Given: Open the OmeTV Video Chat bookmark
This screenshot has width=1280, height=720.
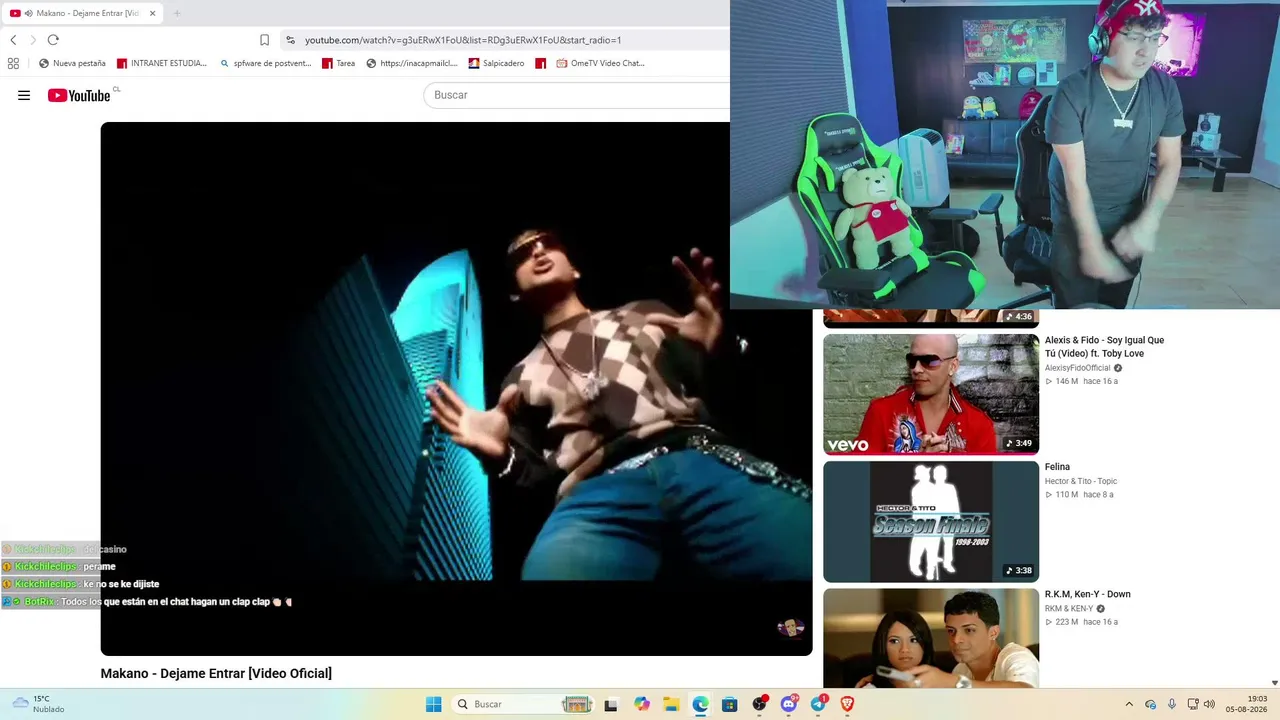Looking at the screenshot, I should (x=600, y=63).
